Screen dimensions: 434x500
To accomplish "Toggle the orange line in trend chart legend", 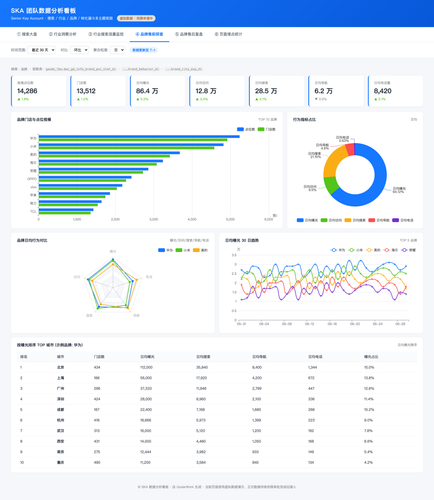I will coord(373,250).
